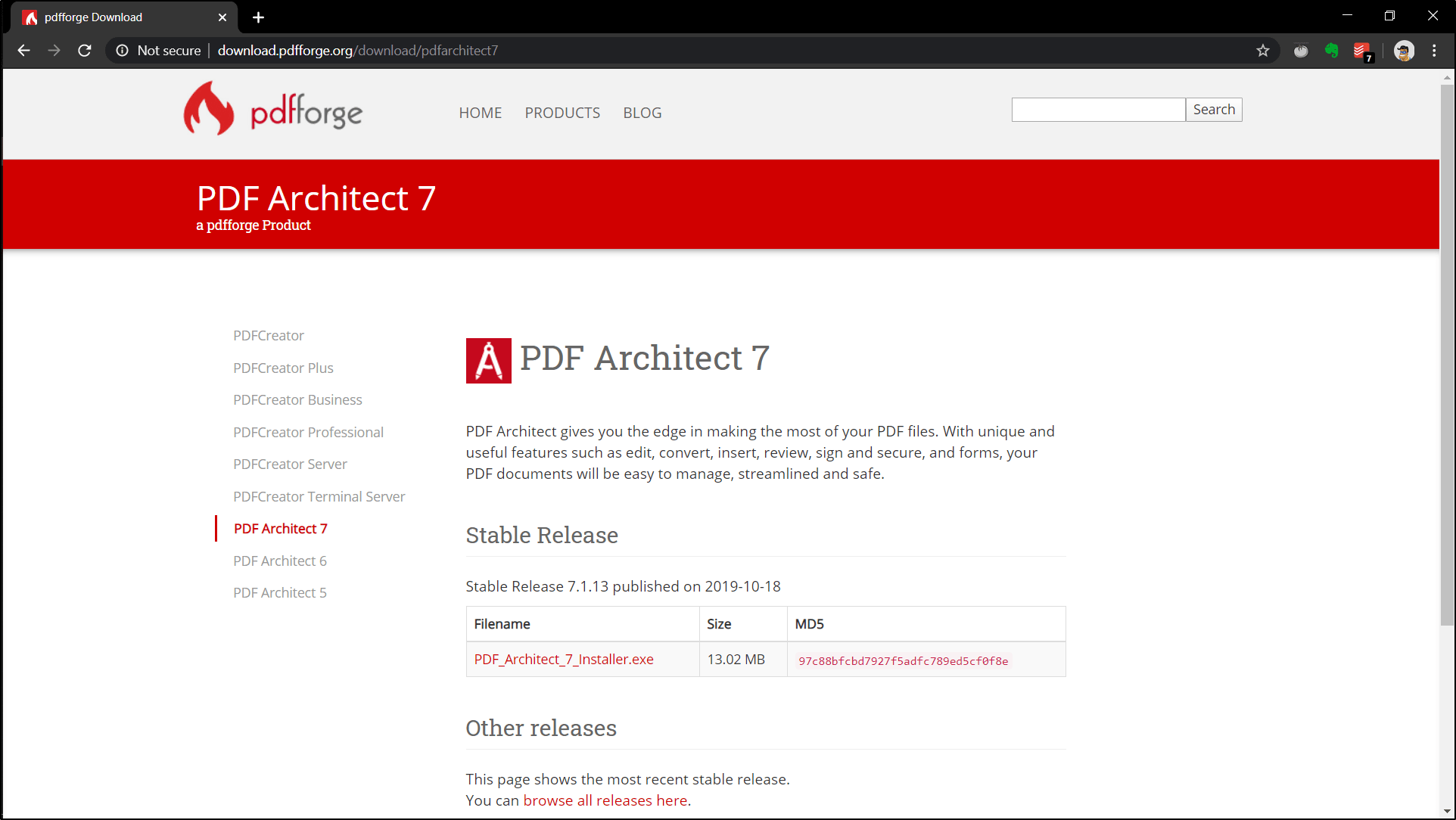Open PDF Architect 5 in the sidebar
Screen dimensions: 1456x820
pos(280,592)
